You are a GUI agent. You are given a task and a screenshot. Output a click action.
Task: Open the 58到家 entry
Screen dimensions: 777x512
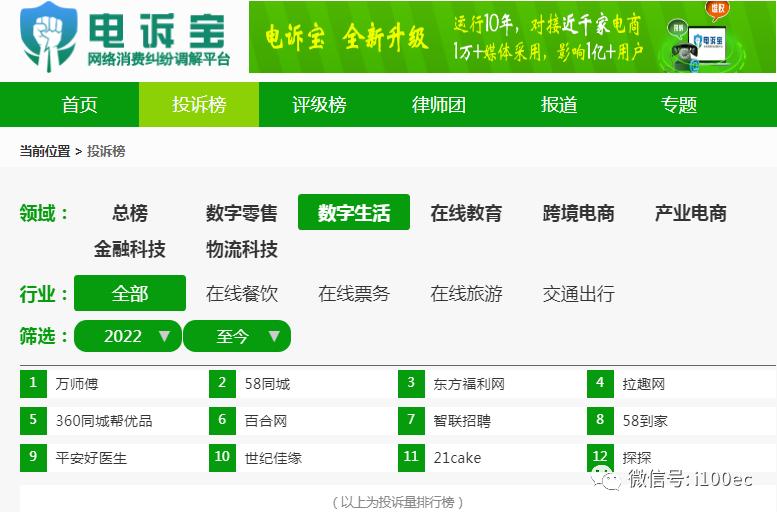click(645, 421)
